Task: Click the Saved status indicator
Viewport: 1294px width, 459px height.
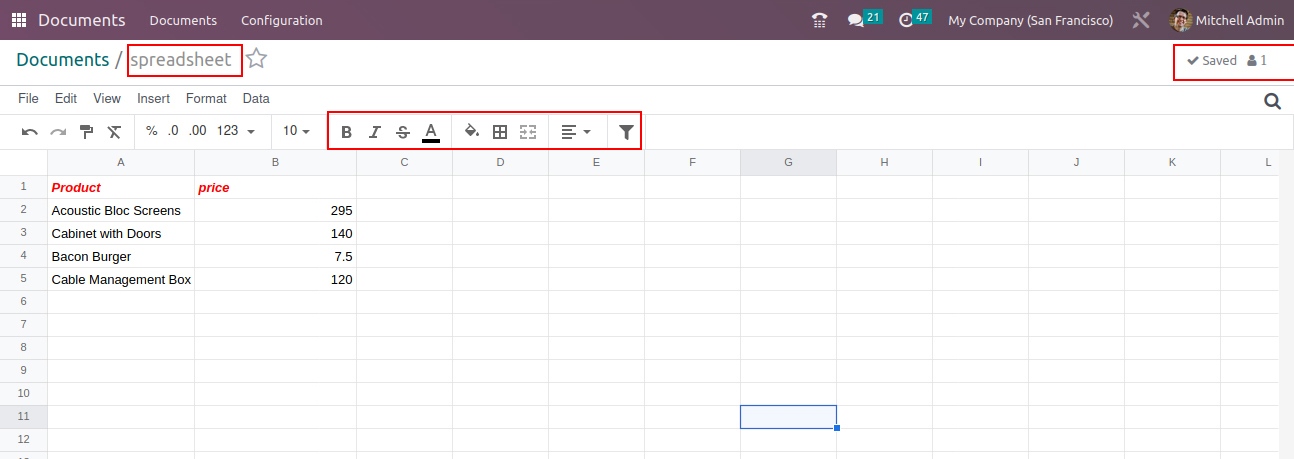Action: 1212,61
